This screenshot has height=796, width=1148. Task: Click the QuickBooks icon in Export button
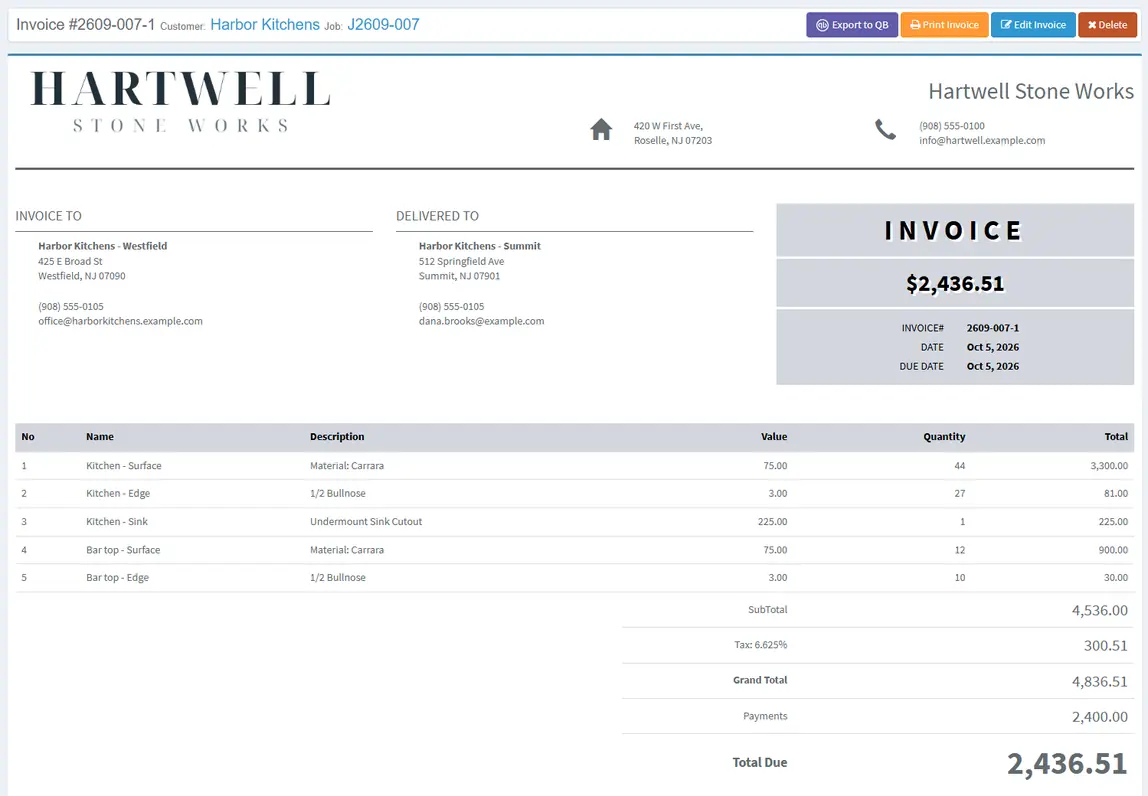tap(822, 25)
